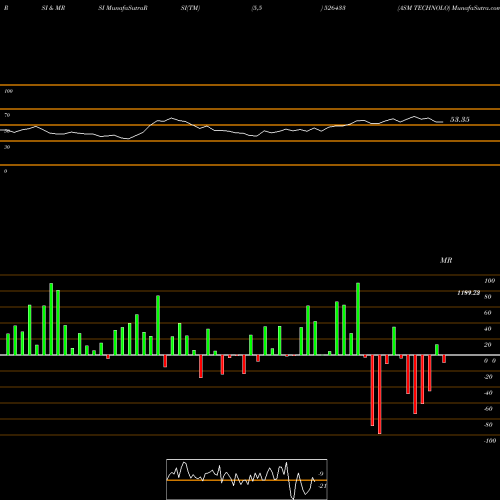Click the RSI axis label 100
The height and width of the screenshot is (500, 500).
pos(8,91)
